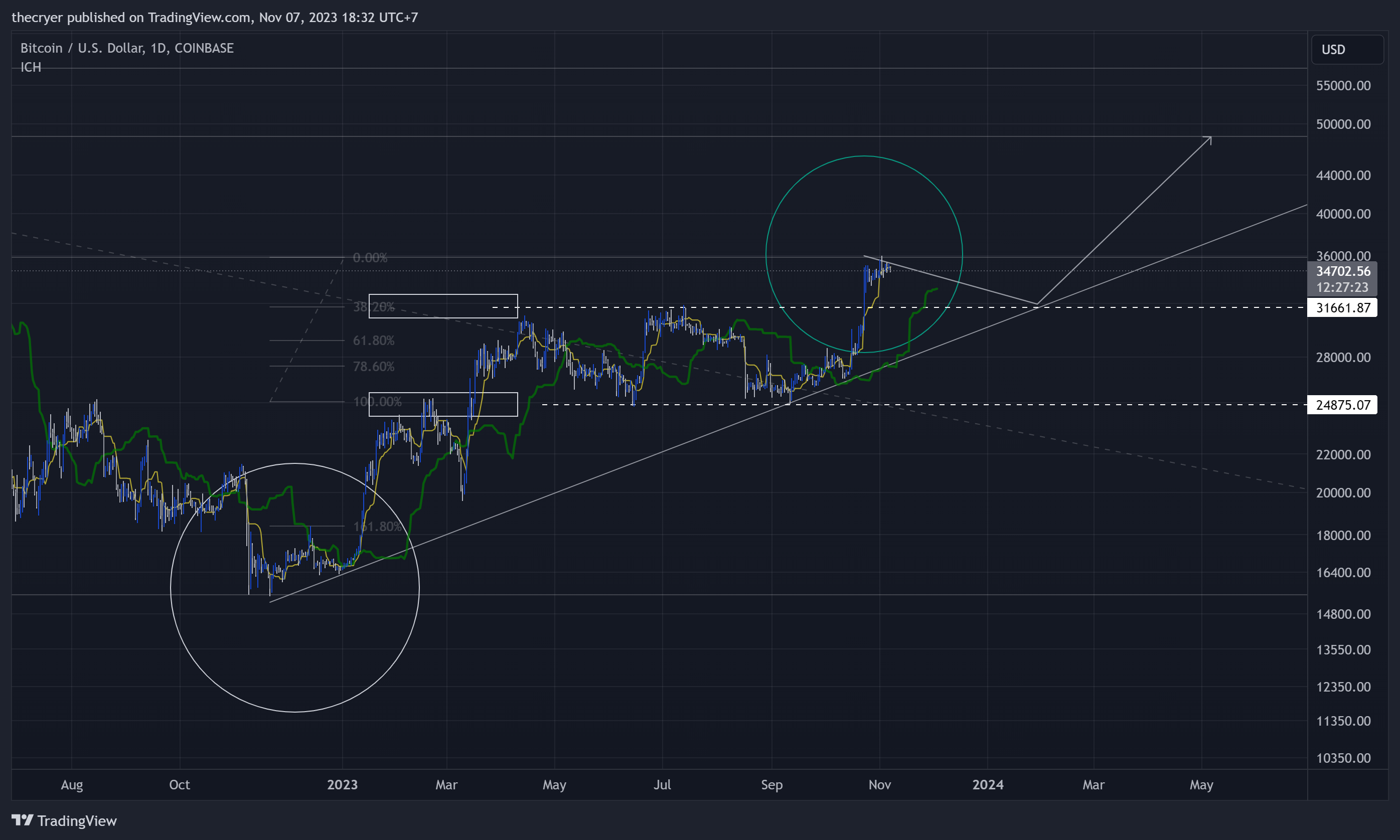
Task: Click the 44000.00 price axis value
Action: pos(1343,176)
